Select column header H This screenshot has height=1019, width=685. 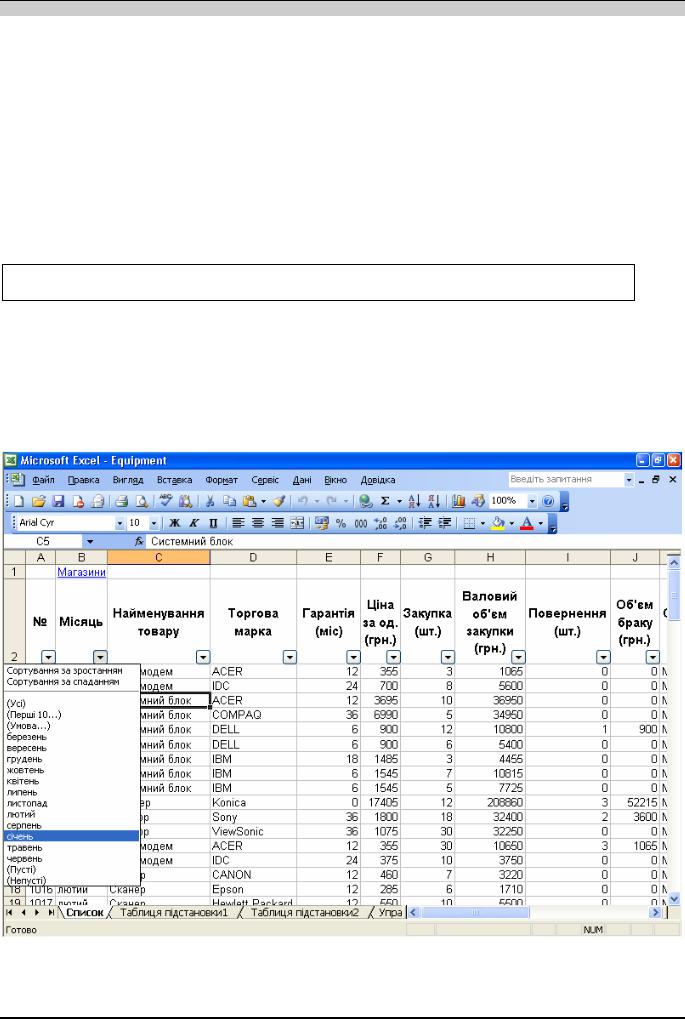[490, 558]
